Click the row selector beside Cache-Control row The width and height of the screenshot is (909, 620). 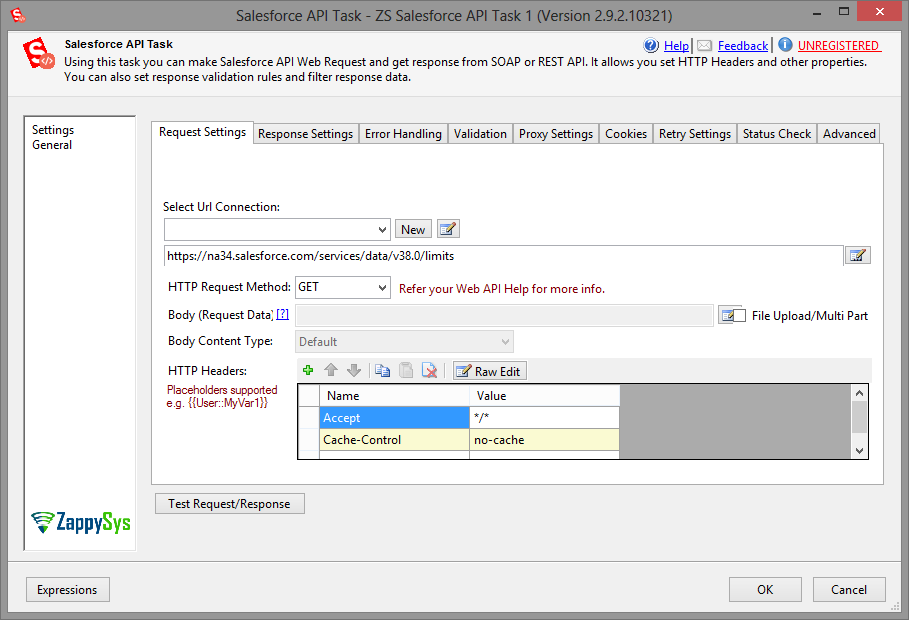coord(309,440)
